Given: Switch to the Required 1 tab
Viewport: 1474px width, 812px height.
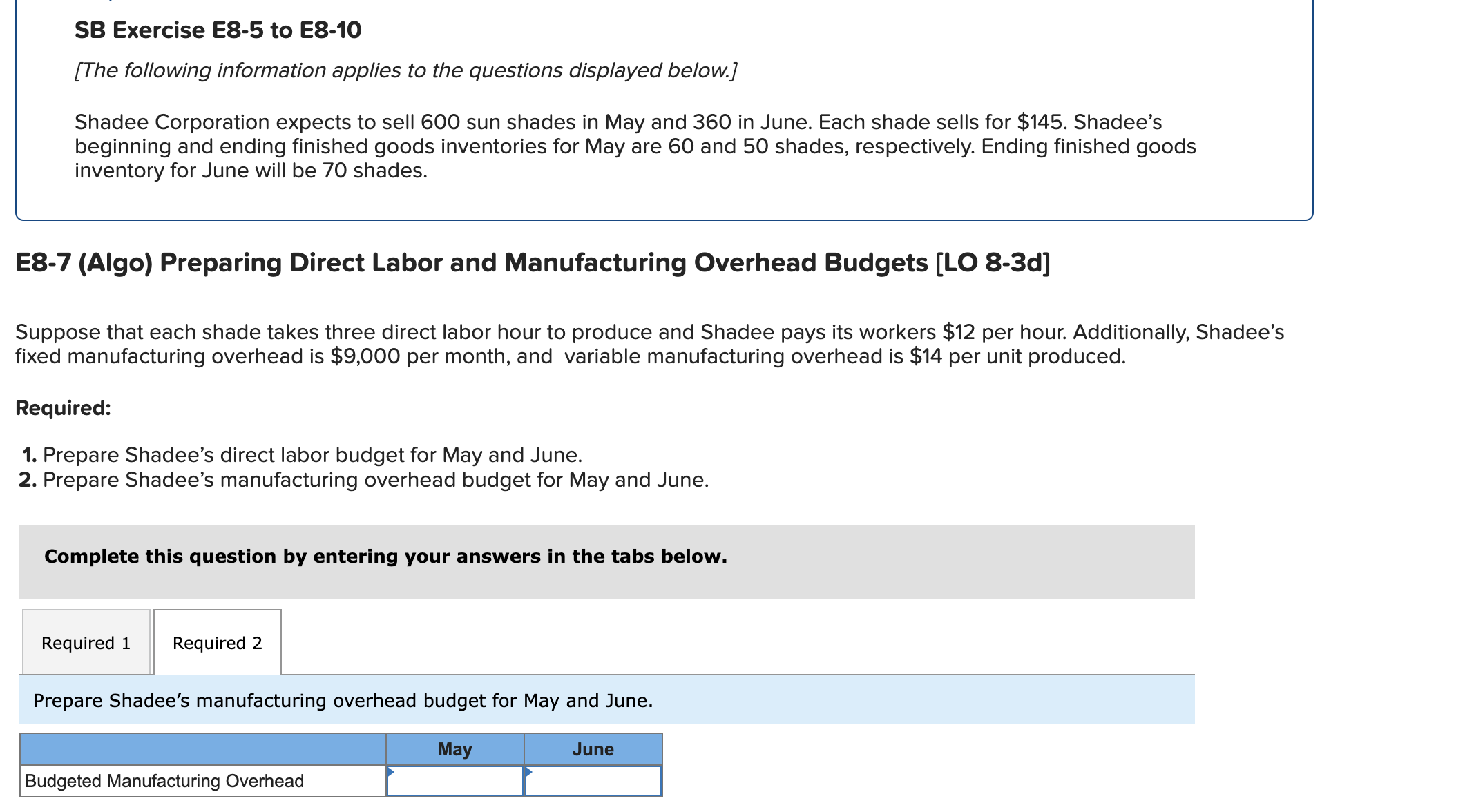Looking at the screenshot, I should pyautogui.click(x=86, y=642).
